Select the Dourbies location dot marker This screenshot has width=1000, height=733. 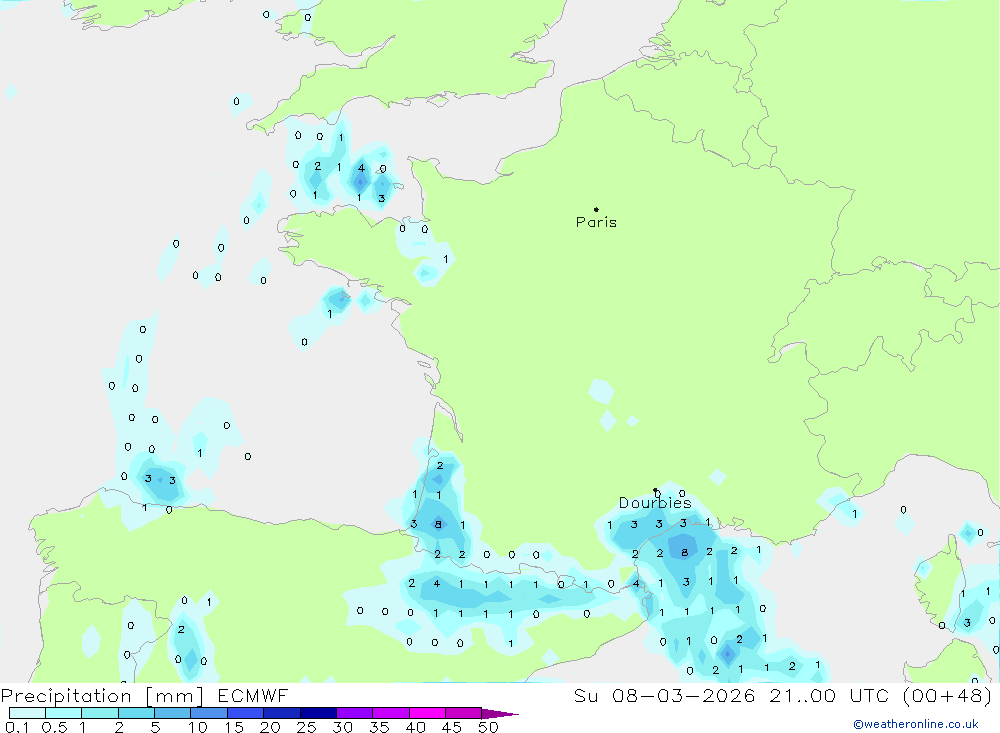(x=655, y=490)
